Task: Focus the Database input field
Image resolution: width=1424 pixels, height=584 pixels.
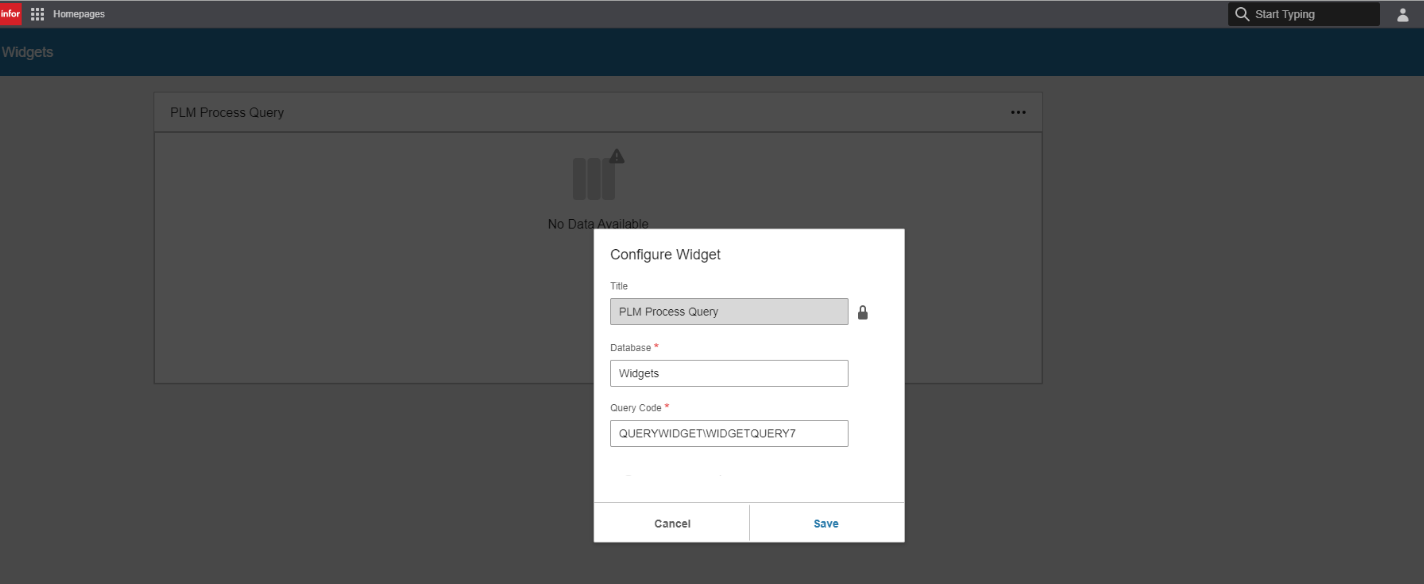Action: click(x=729, y=373)
